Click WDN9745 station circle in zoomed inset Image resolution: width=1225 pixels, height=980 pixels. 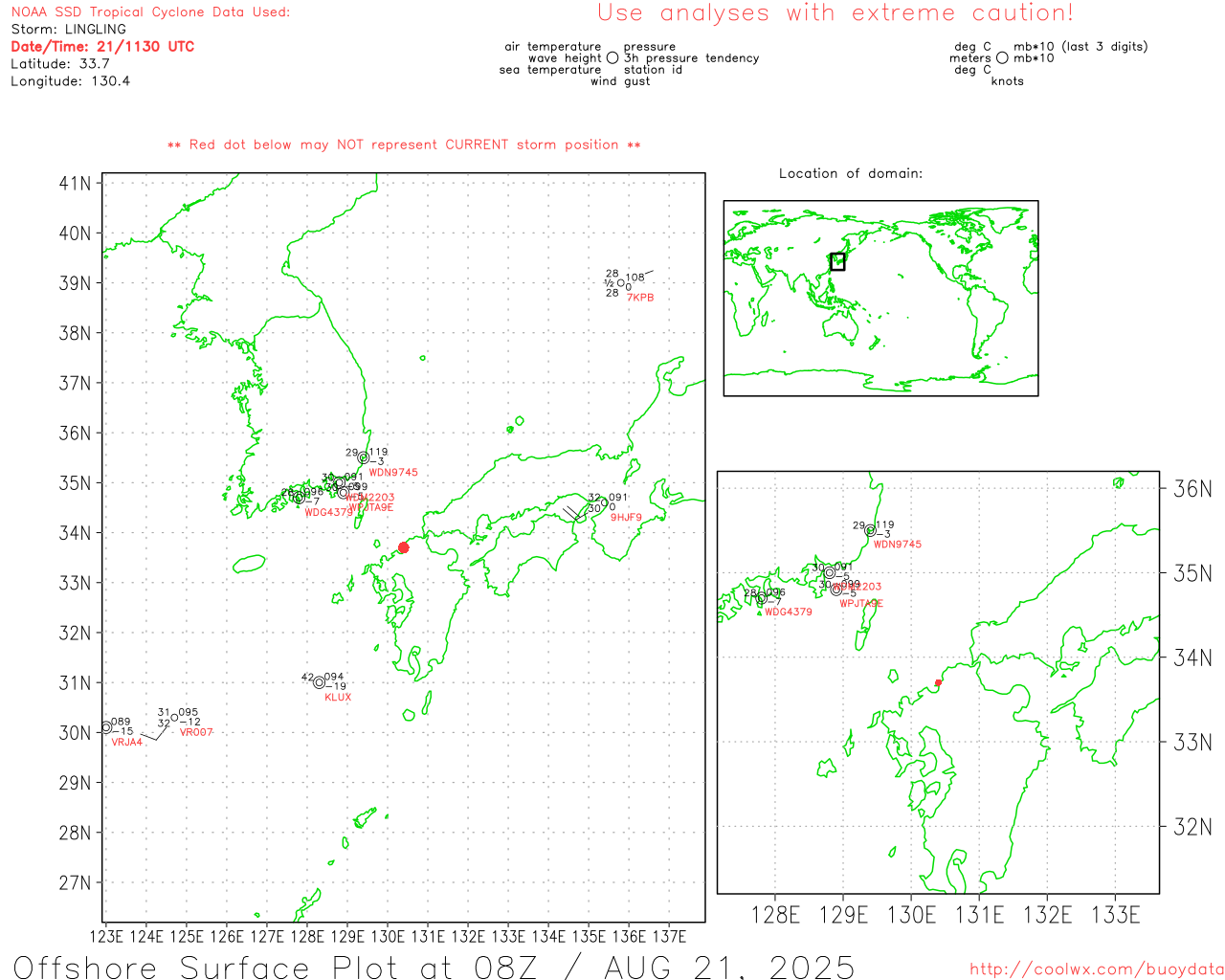(x=870, y=530)
